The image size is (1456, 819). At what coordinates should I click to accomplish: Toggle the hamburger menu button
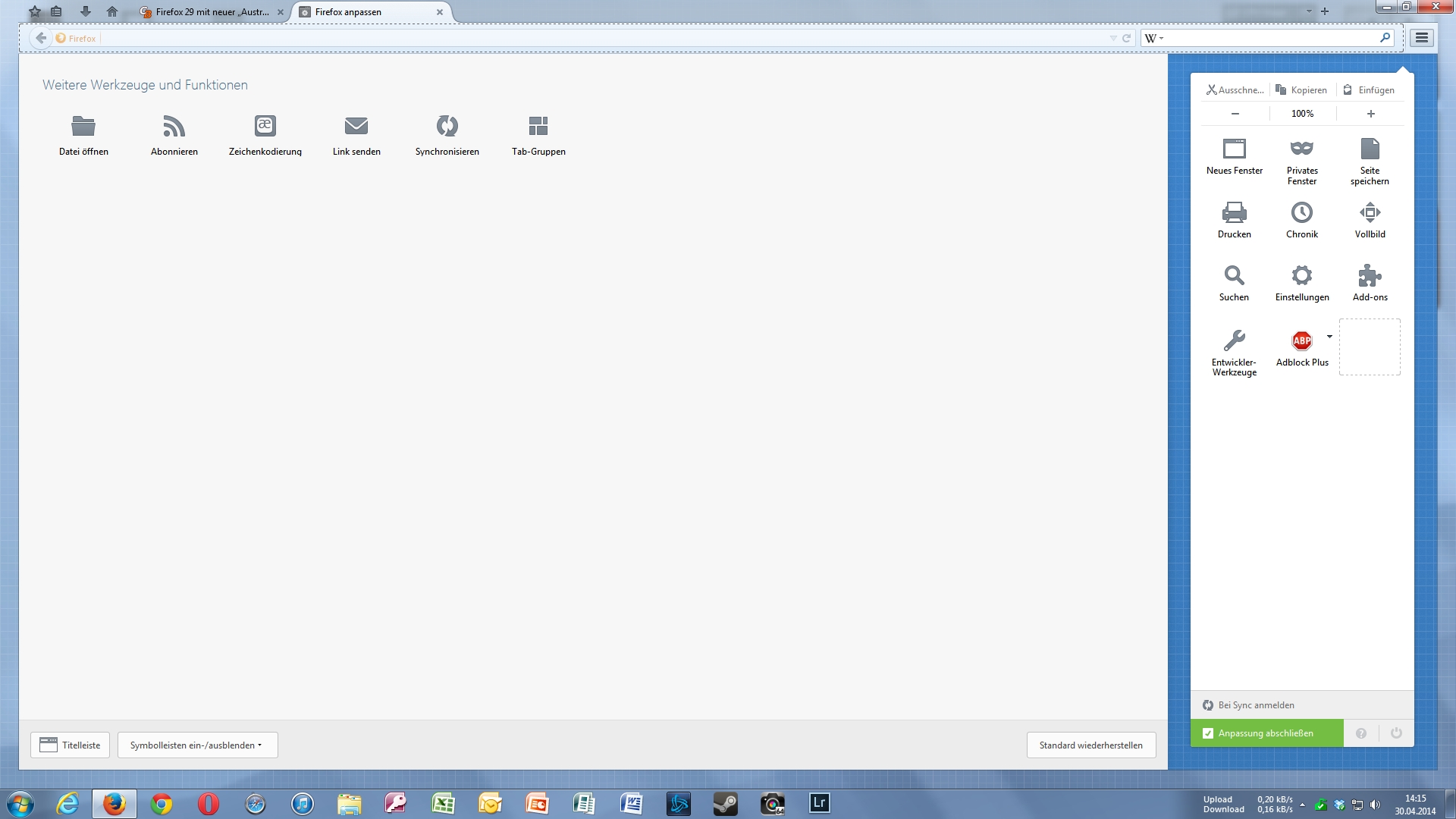pos(1422,38)
